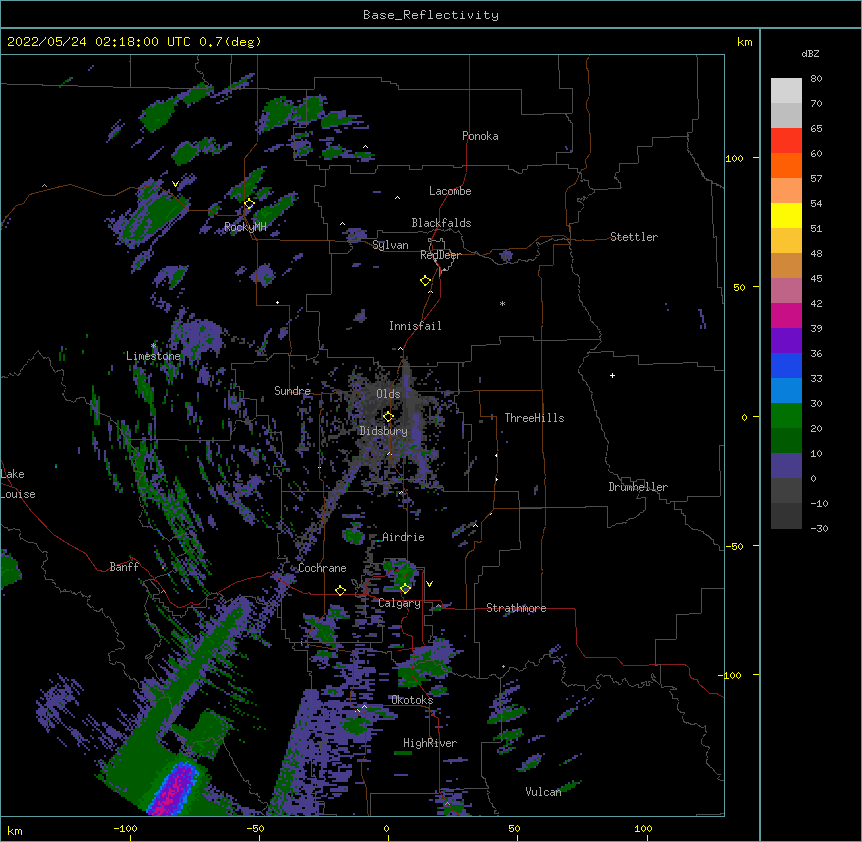This screenshot has width=862, height=842.
Task: Click the Didsbury town label
Action: click(x=383, y=431)
